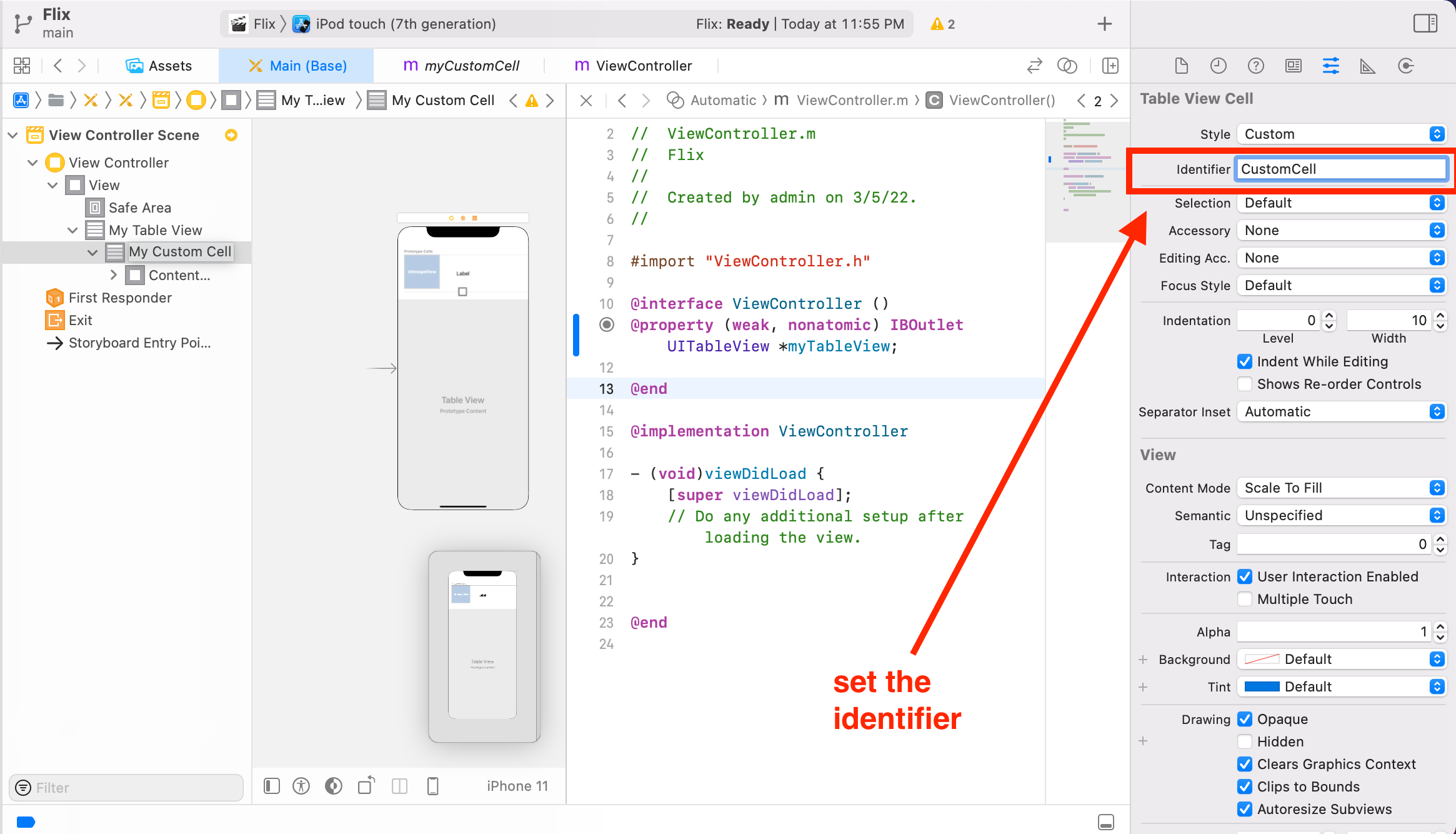Click the Tint color swatch
The image size is (1456, 834).
tap(1262, 686)
